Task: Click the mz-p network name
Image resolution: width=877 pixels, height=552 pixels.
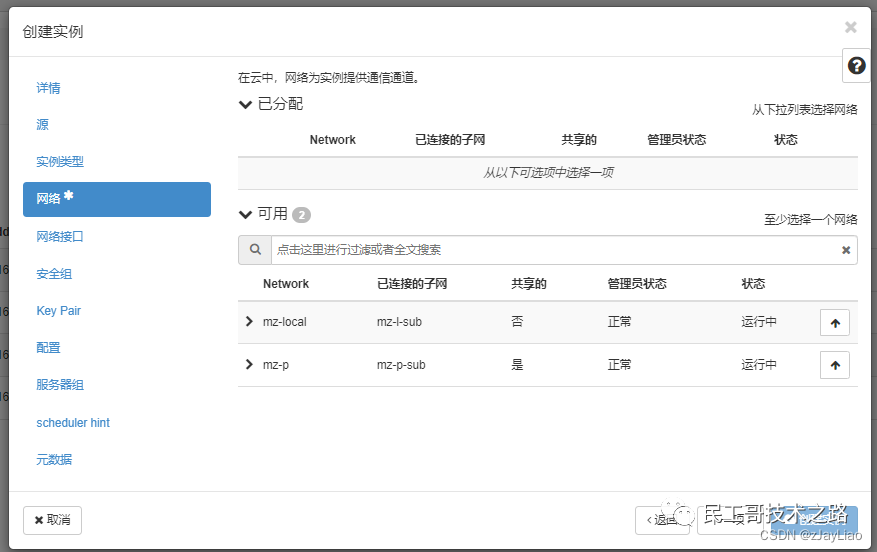Action: tap(276, 365)
